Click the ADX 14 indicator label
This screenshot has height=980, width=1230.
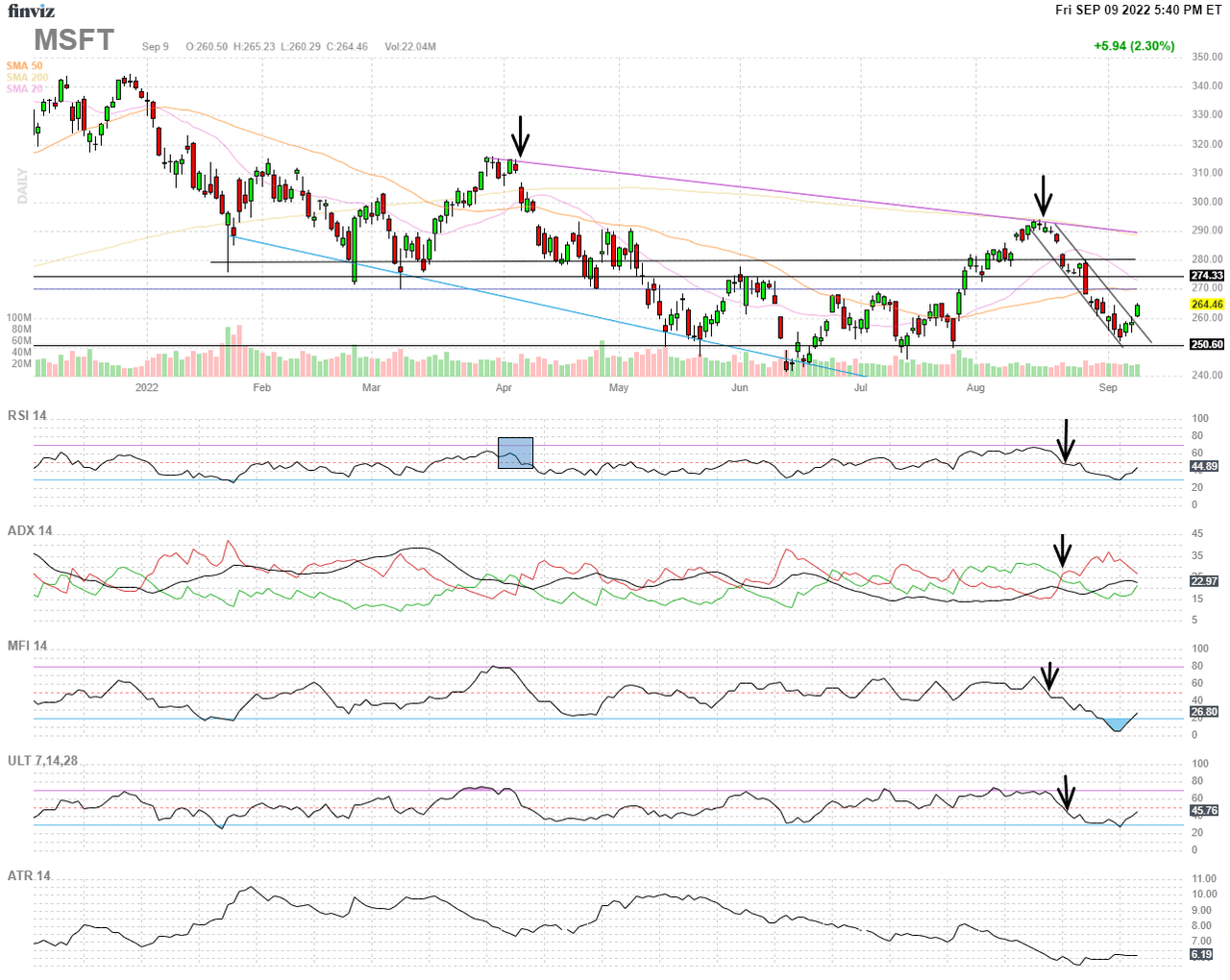click(30, 530)
